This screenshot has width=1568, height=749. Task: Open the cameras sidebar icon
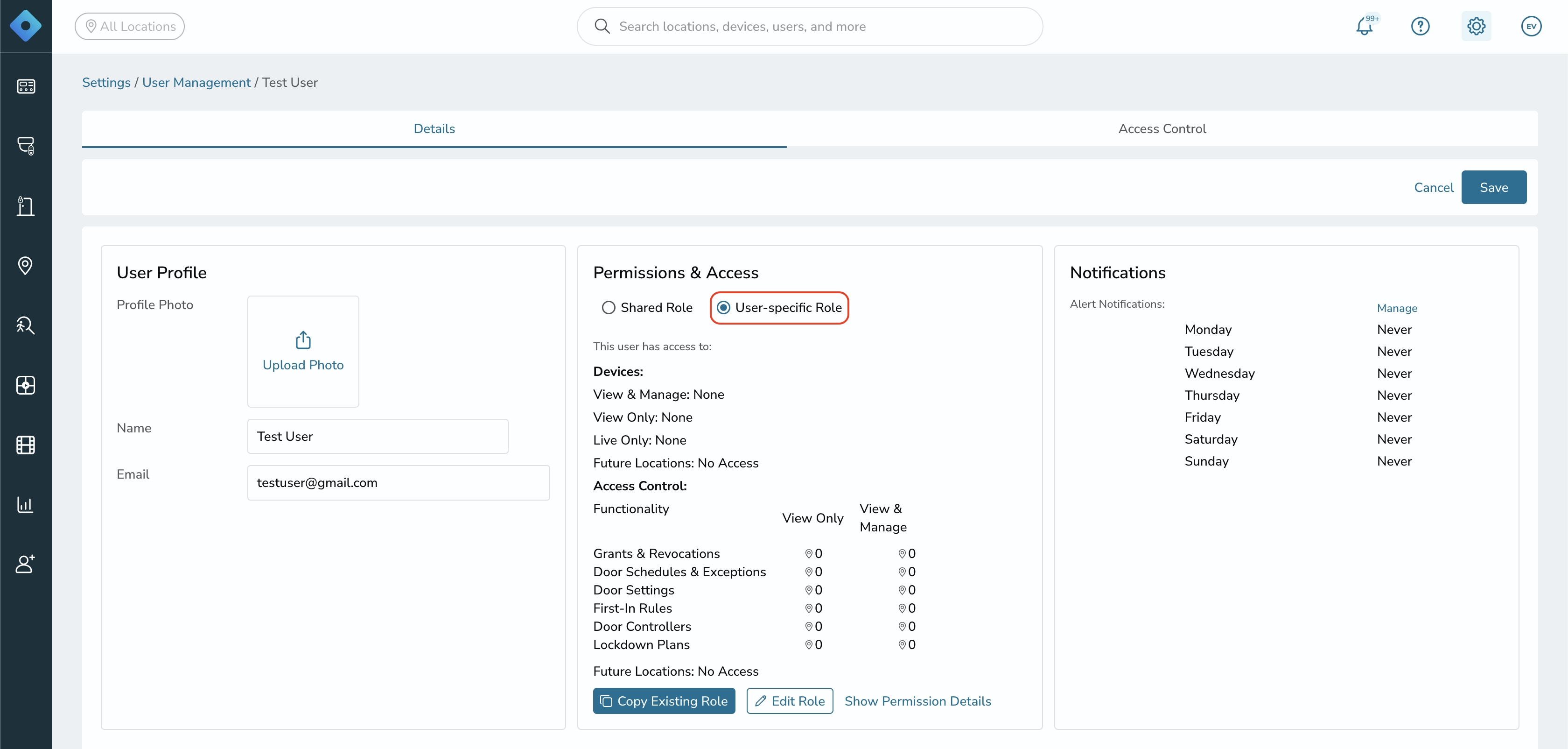[x=26, y=146]
